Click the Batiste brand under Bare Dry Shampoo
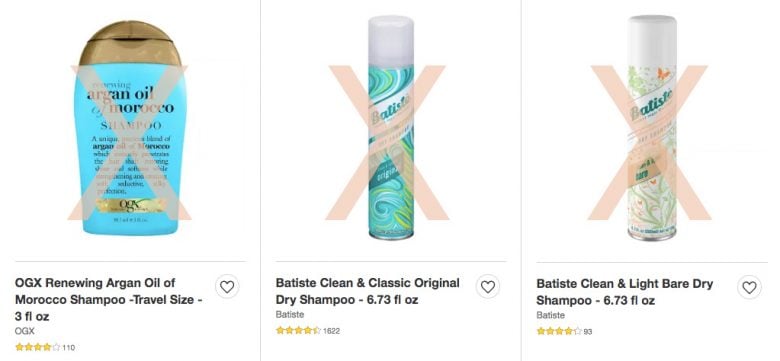 (x=550, y=315)
